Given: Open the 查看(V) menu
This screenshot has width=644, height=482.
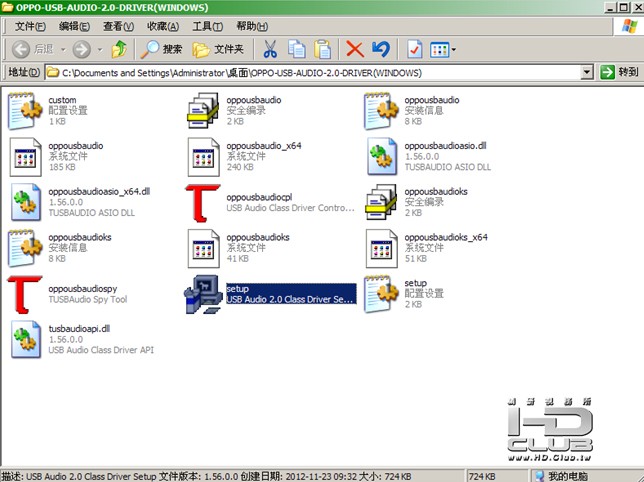Looking at the screenshot, I should coord(118,26).
